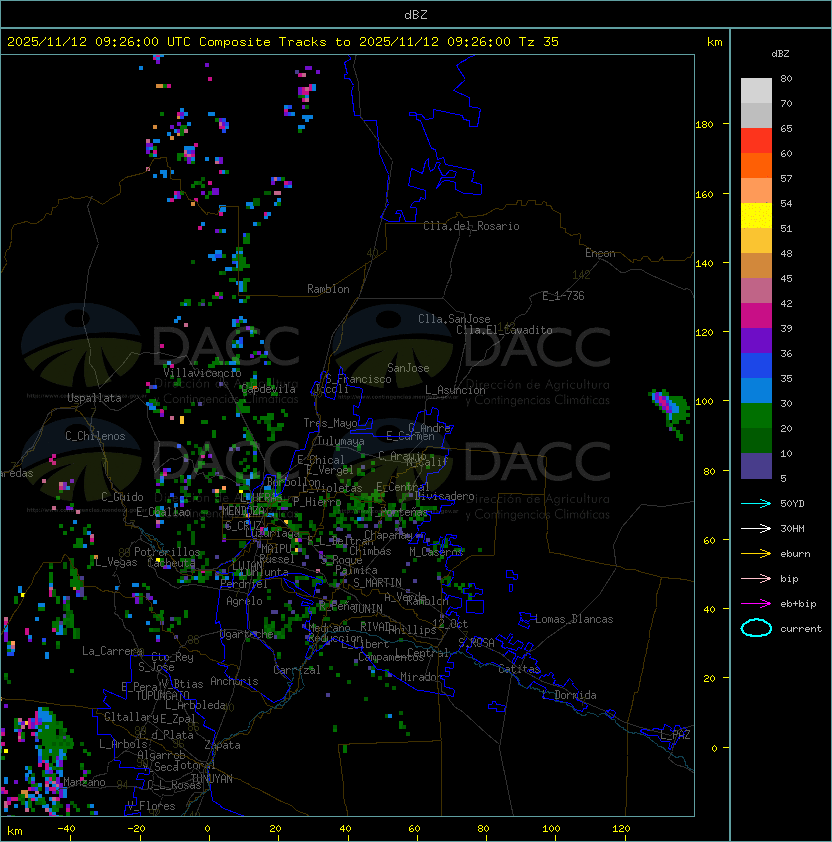Image resolution: width=832 pixels, height=842 pixels.
Task: Click the MENDOZA city label
Action: coord(243,510)
